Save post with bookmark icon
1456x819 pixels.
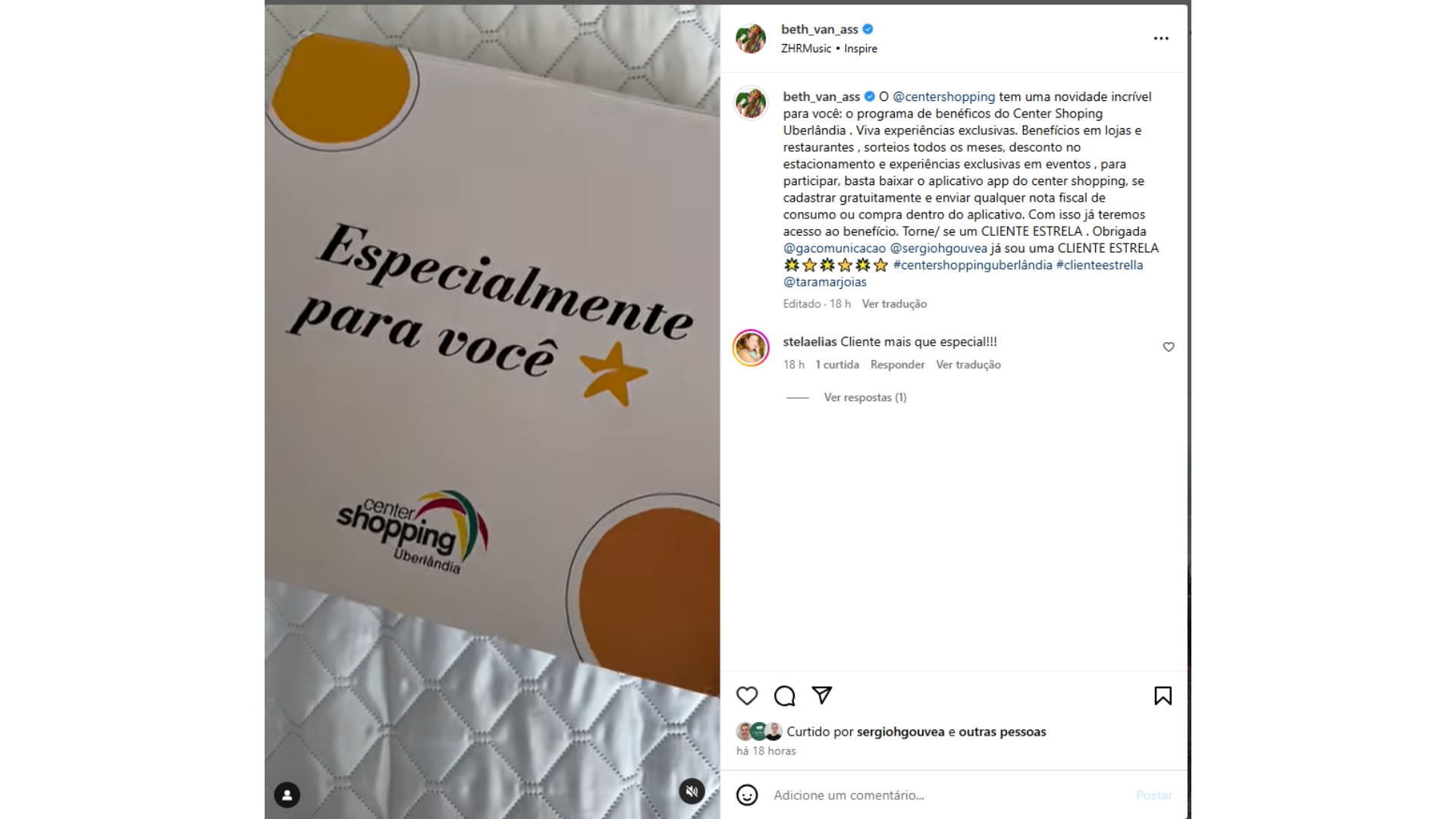tap(1163, 695)
